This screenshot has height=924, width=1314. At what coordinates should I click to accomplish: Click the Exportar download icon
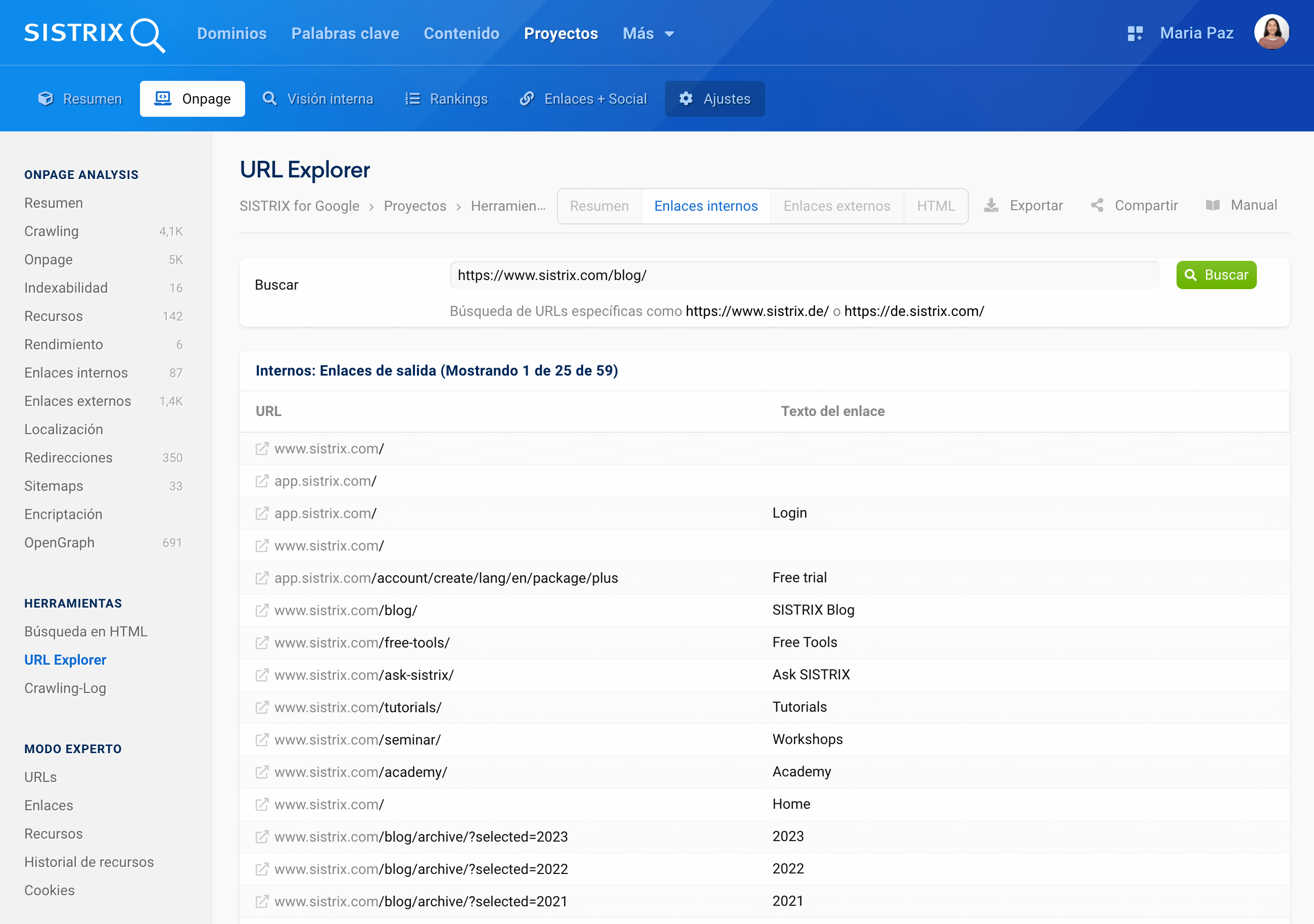click(991, 206)
